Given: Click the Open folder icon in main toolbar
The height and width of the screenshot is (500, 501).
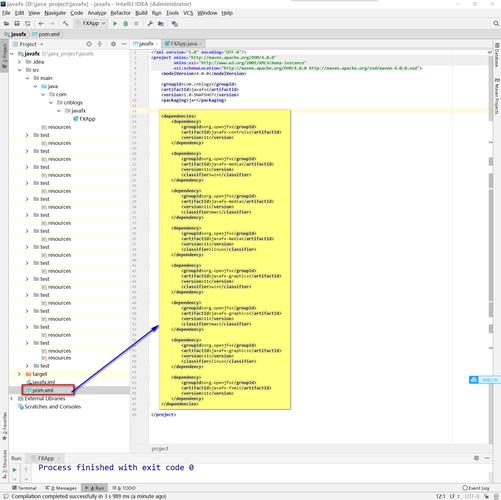Looking at the screenshot, I should [6, 24].
